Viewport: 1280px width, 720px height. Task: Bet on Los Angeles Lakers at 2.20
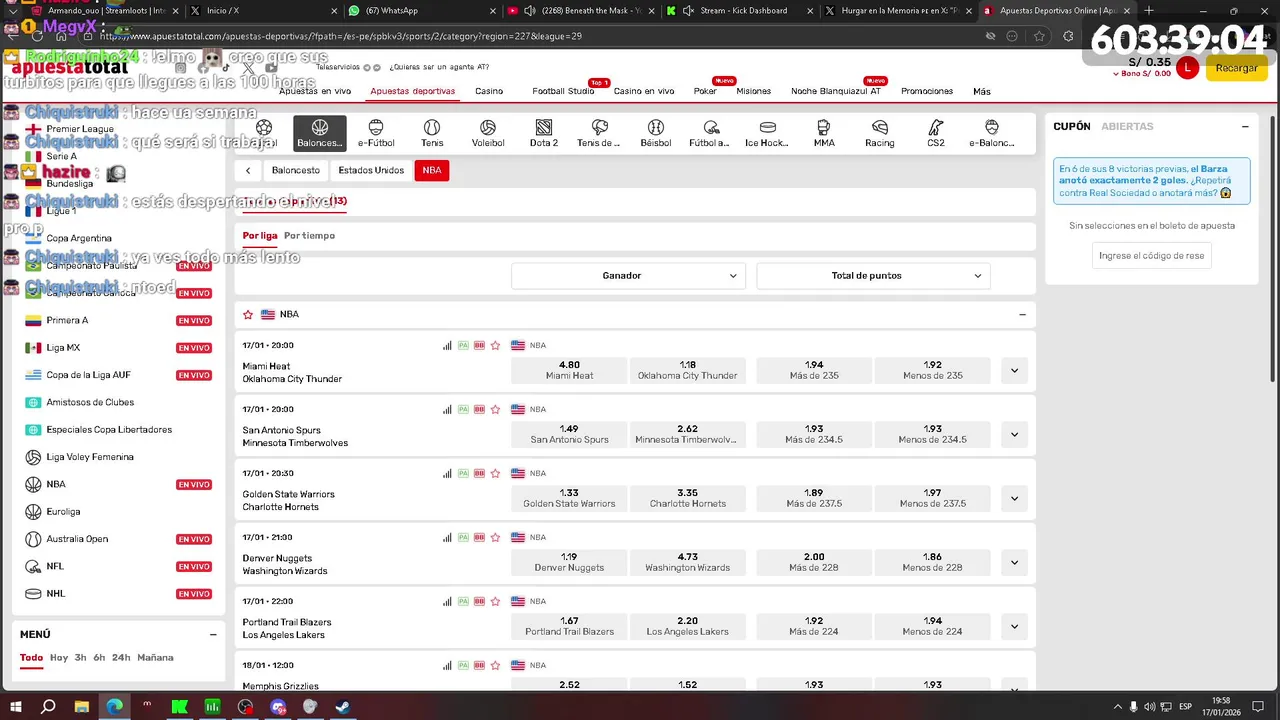(x=688, y=627)
